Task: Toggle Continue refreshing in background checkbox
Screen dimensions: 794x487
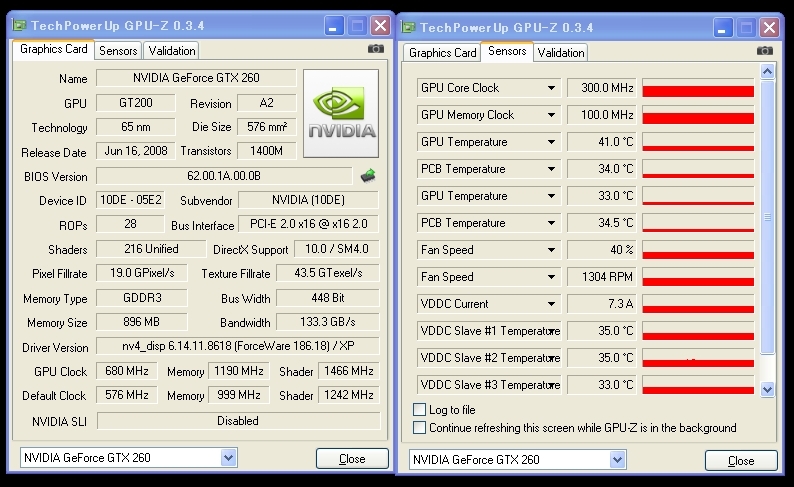Action: click(x=419, y=428)
